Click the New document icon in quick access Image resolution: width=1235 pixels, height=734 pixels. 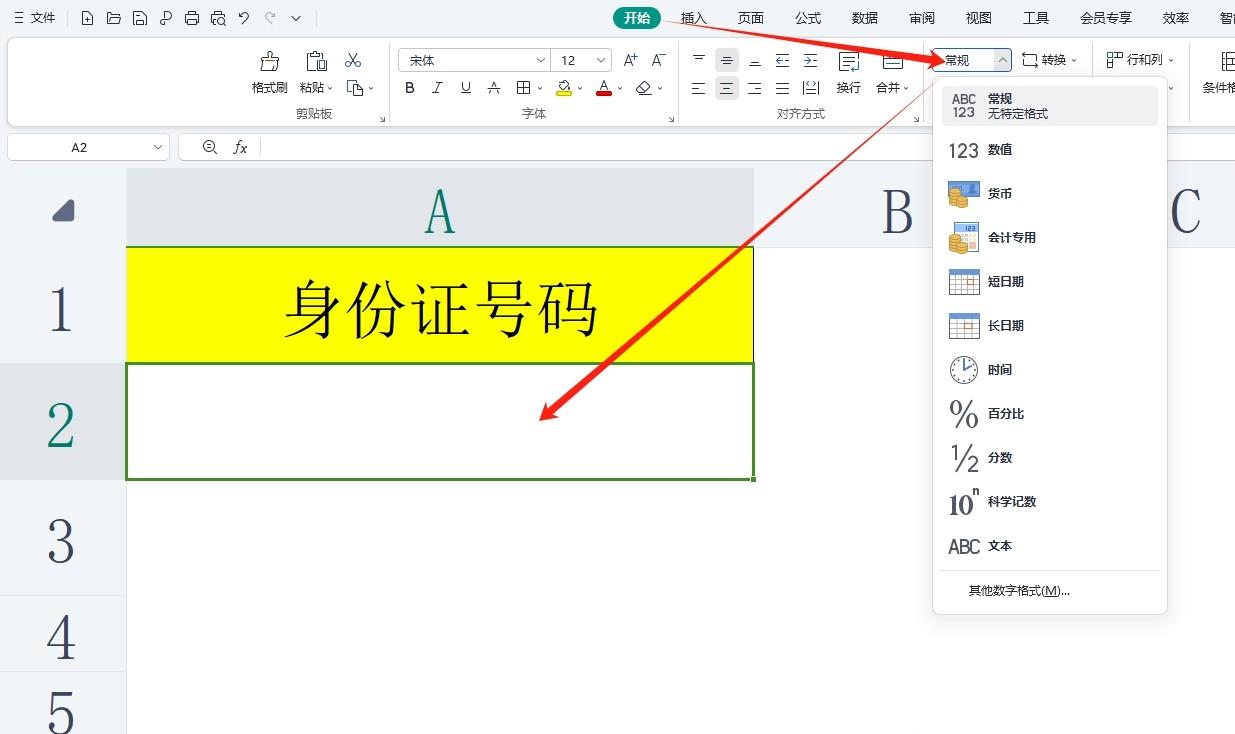coord(88,18)
